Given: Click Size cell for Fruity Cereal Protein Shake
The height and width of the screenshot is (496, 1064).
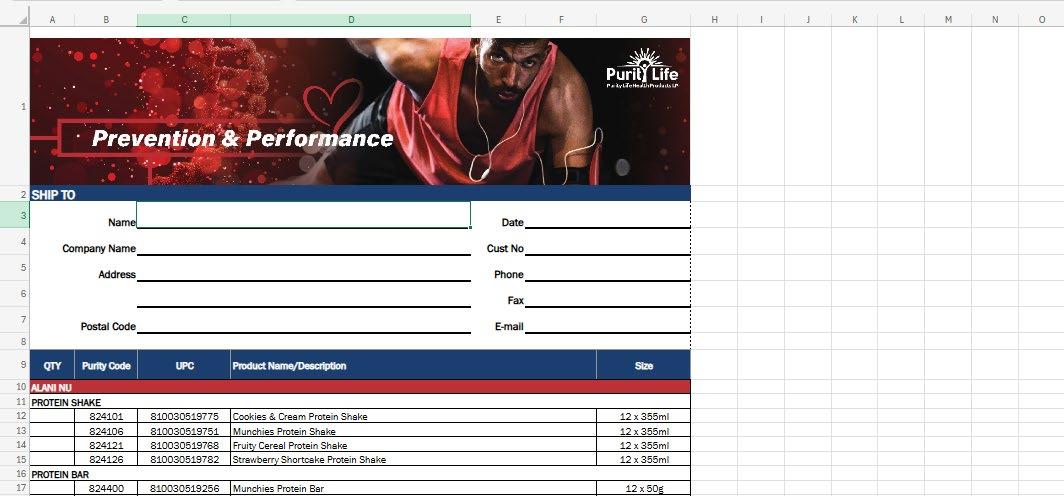Looking at the screenshot, I should [644, 445].
